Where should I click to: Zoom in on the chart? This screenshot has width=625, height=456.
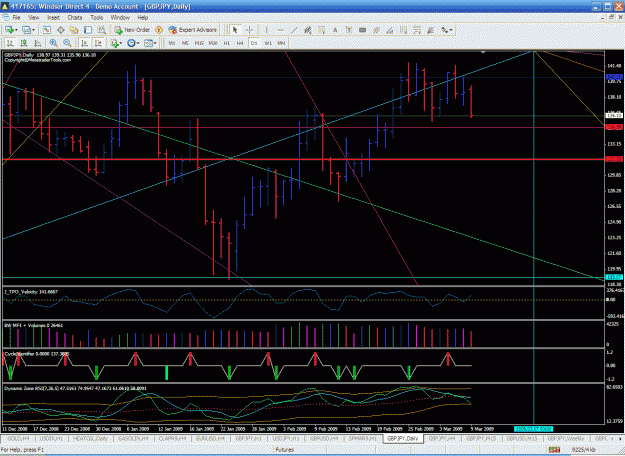point(53,43)
